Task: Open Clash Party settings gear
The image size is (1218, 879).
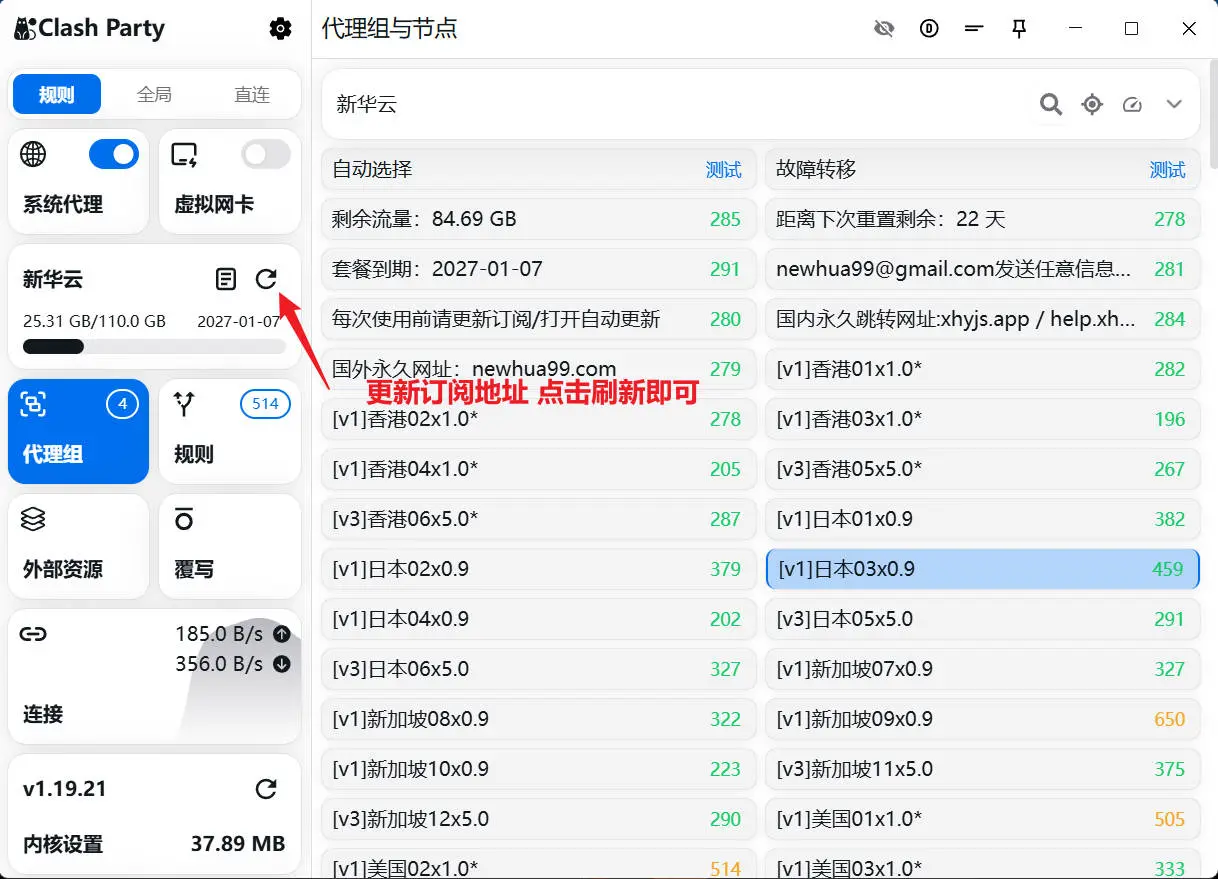Action: [x=280, y=29]
